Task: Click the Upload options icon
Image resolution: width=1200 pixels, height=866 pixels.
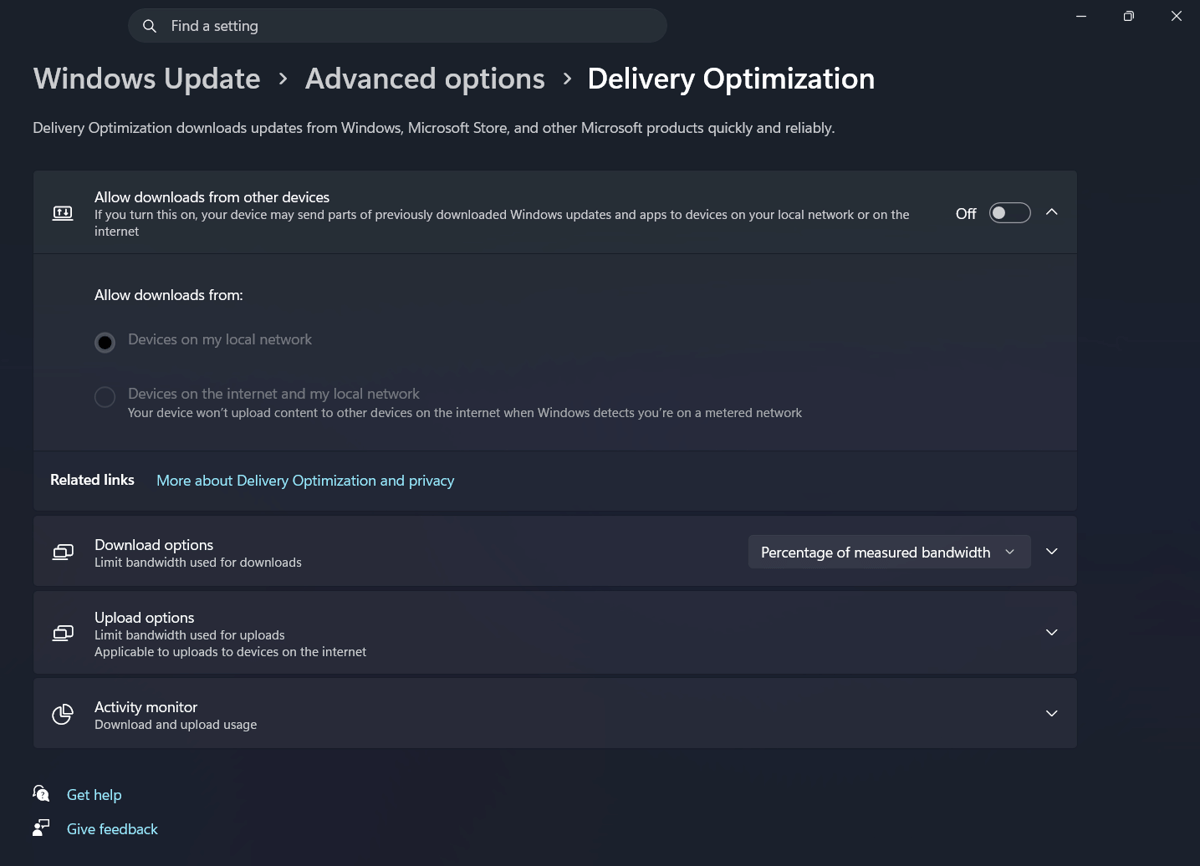Action: pyautogui.click(x=62, y=633)
